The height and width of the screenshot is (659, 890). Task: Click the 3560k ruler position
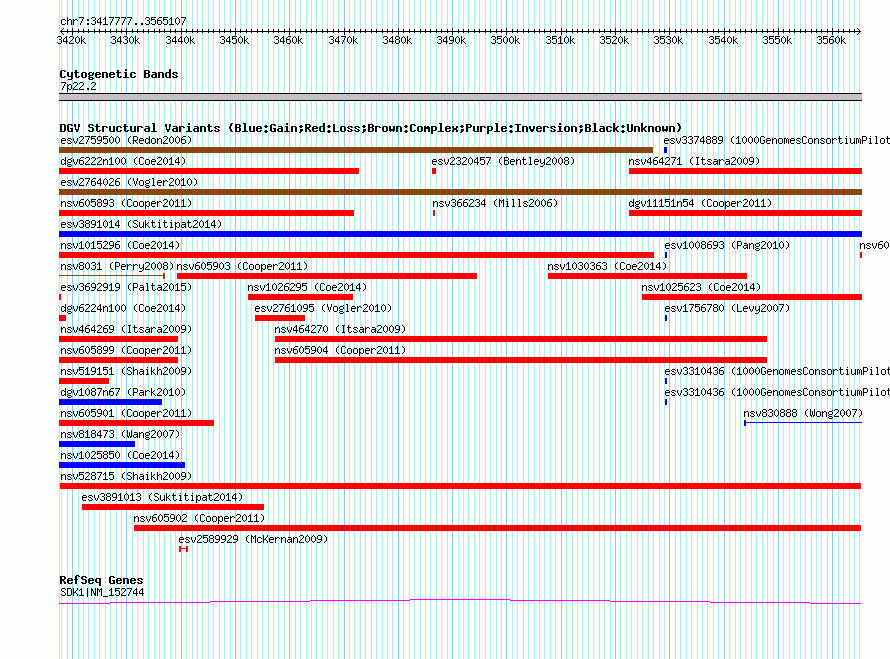tap(831, 40)
